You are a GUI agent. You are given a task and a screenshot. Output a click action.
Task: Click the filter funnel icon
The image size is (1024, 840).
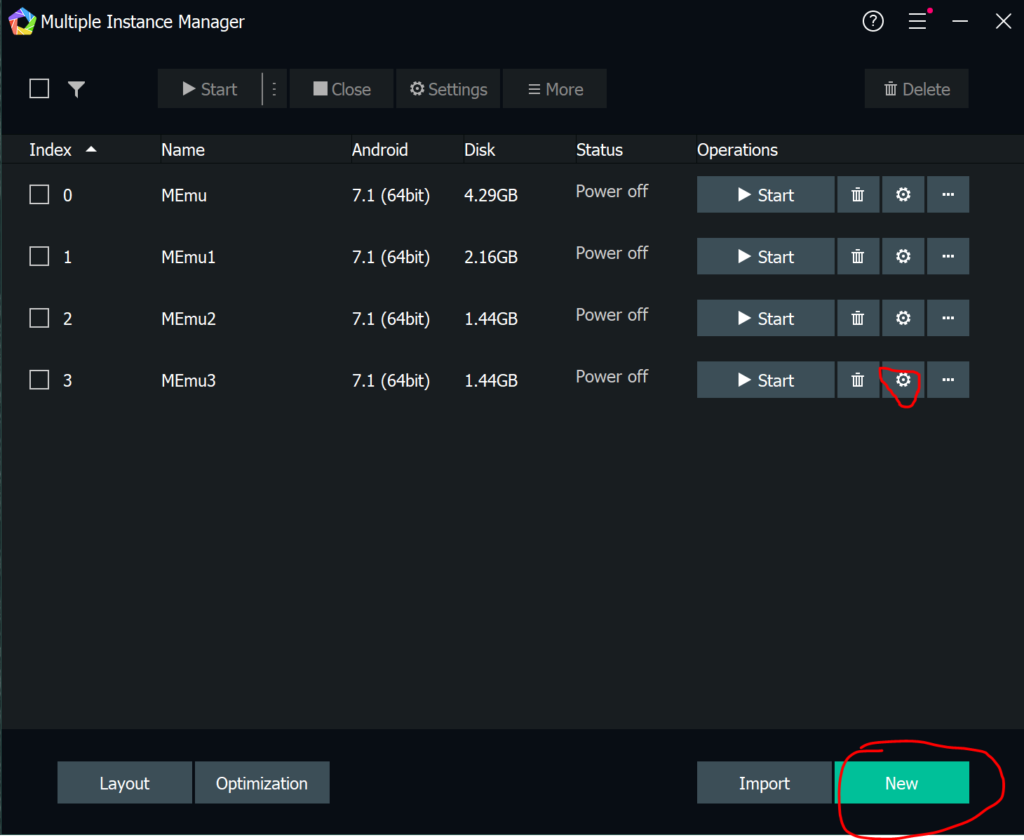coord(76,89)
